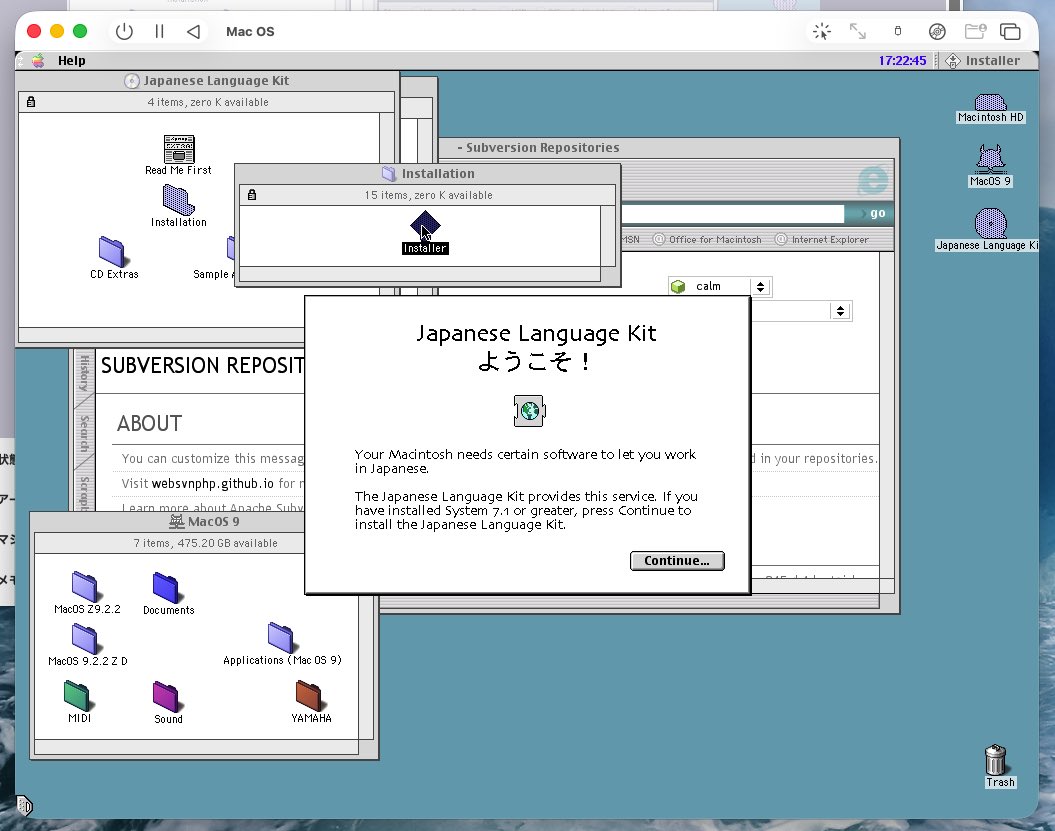Click the control strip tab at bottom-left

click(24, 805)
